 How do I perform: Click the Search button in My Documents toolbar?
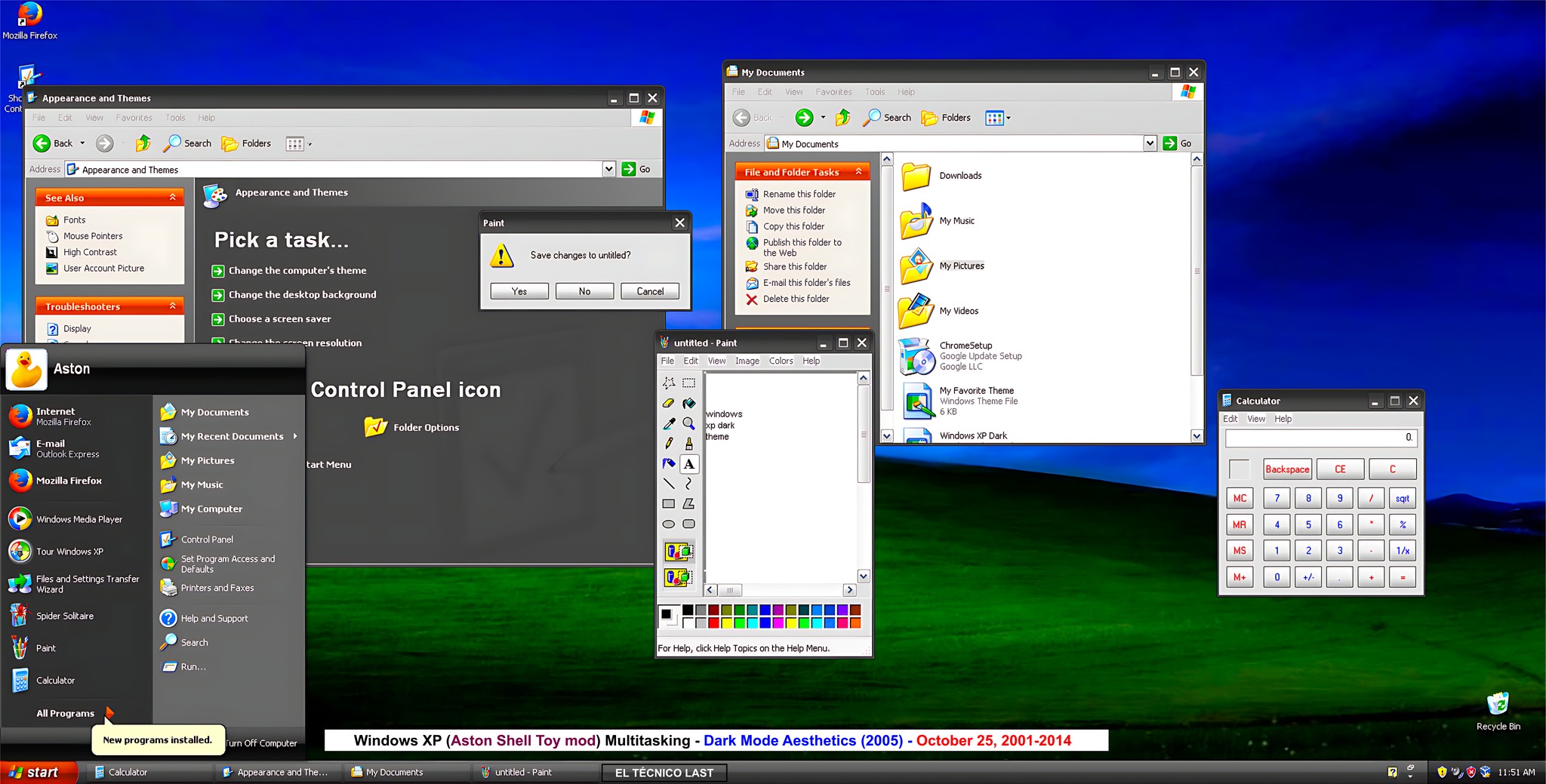887,117
